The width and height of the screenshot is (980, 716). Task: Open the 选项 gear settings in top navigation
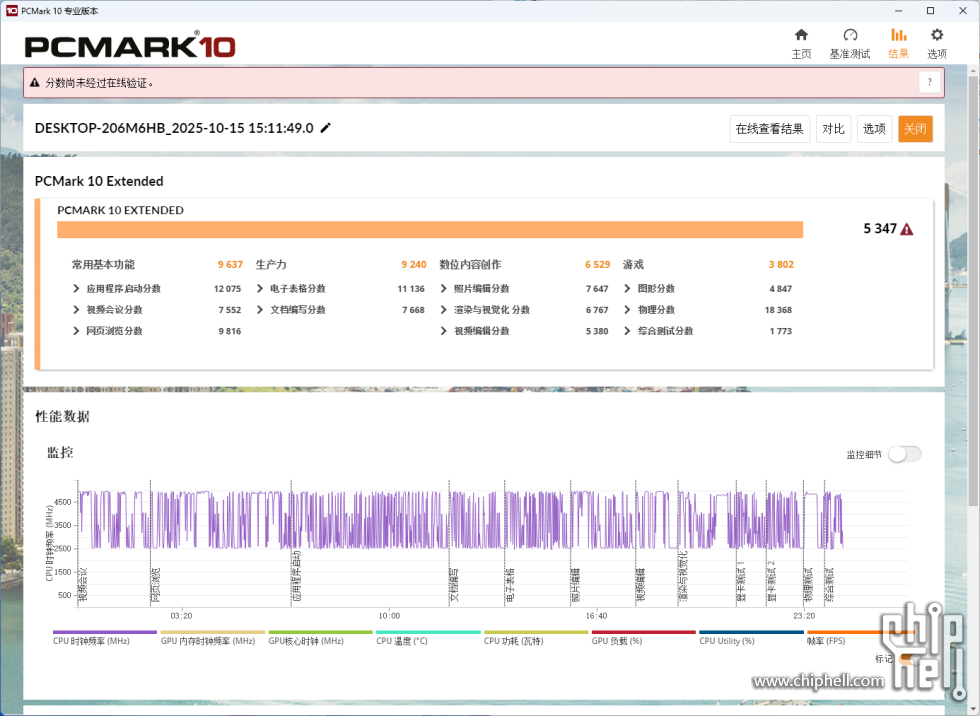[937, 43]
